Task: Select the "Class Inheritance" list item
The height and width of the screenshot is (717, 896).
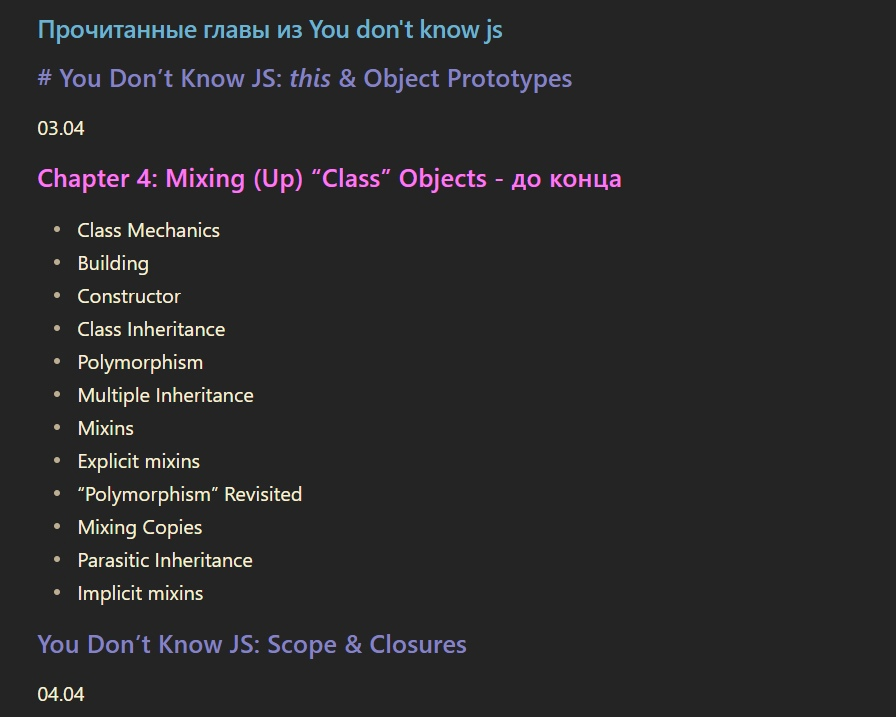Action: (x=151, y=329)
